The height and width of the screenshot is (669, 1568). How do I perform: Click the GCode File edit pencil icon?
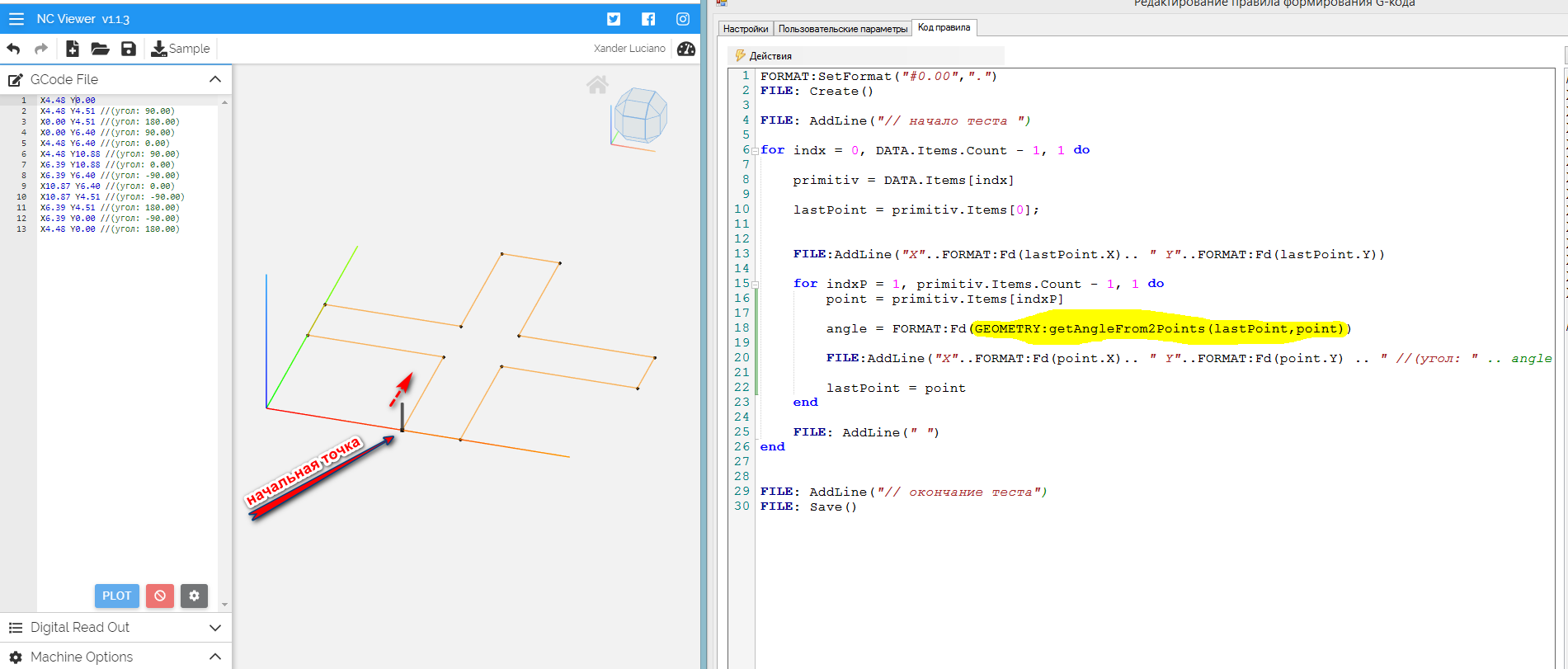[x=15, y=80]
